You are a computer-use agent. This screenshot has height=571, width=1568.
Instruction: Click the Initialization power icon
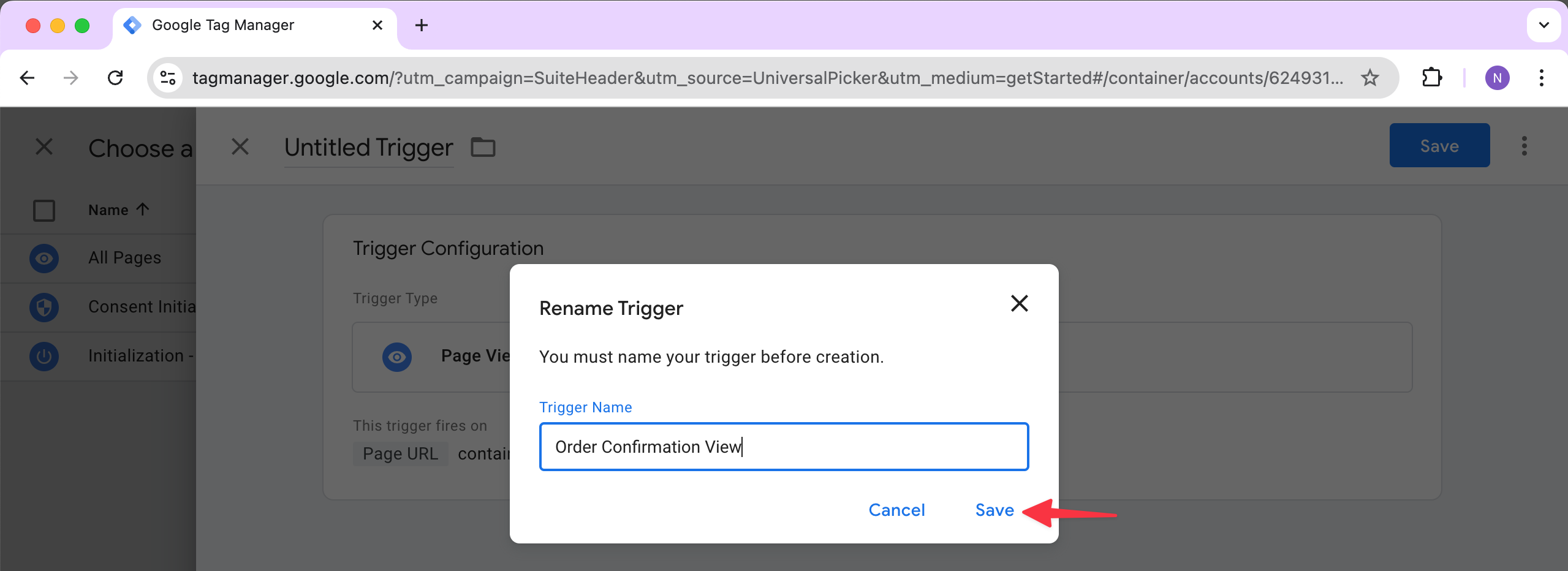[x=44, y=356]
